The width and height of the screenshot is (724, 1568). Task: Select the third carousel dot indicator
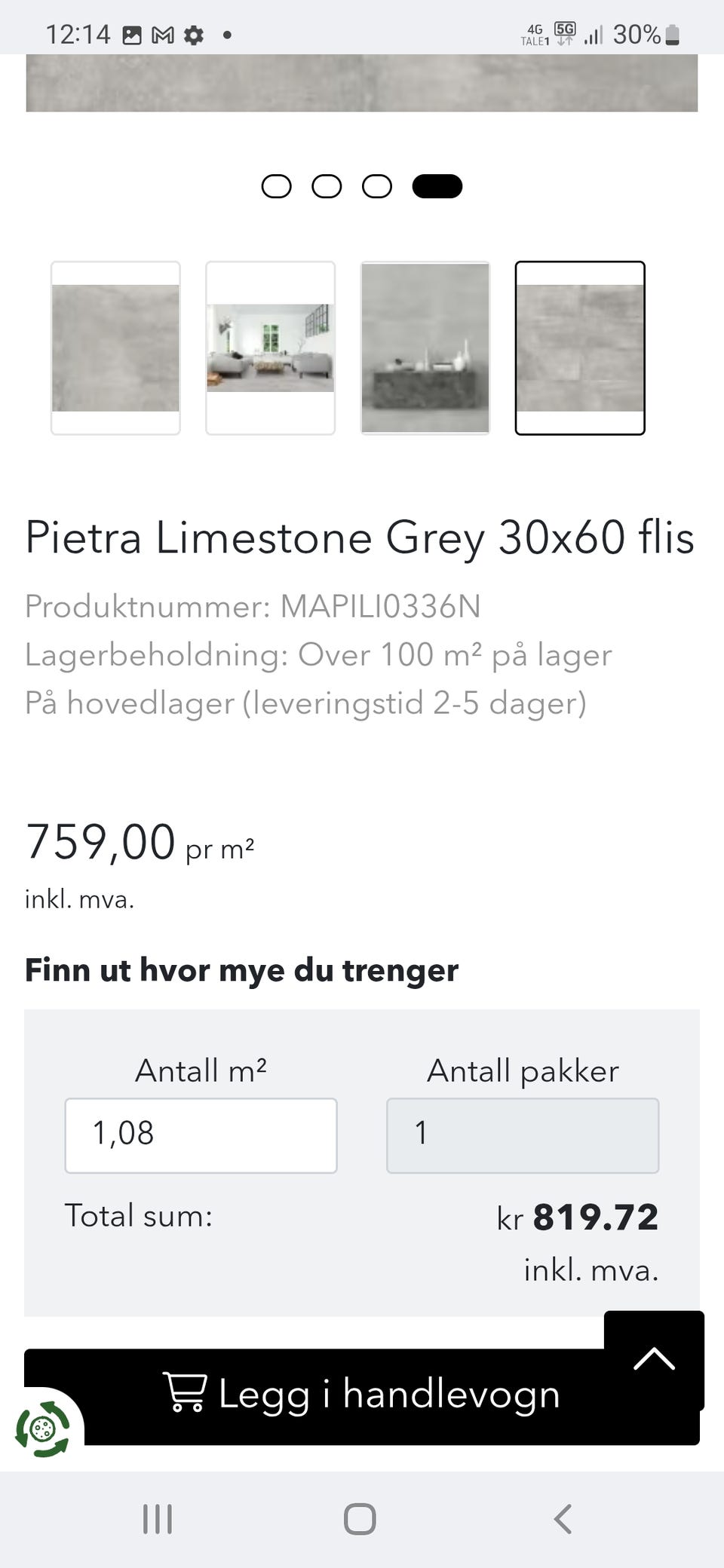(x=377, y=186)
